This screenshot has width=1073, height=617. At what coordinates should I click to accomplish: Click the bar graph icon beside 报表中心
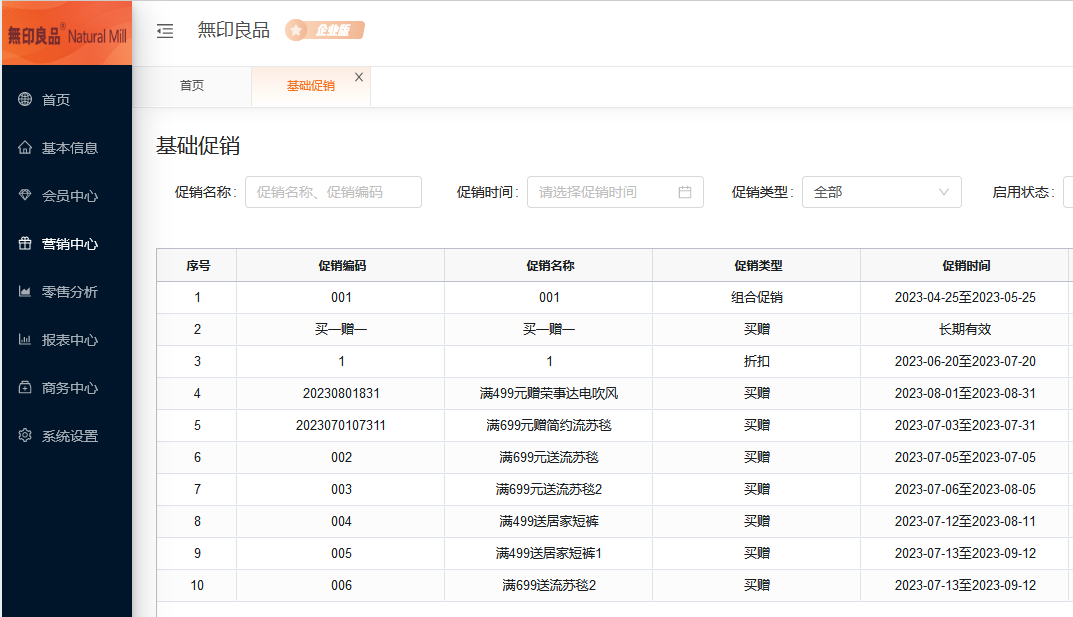[x=25, y=340]
